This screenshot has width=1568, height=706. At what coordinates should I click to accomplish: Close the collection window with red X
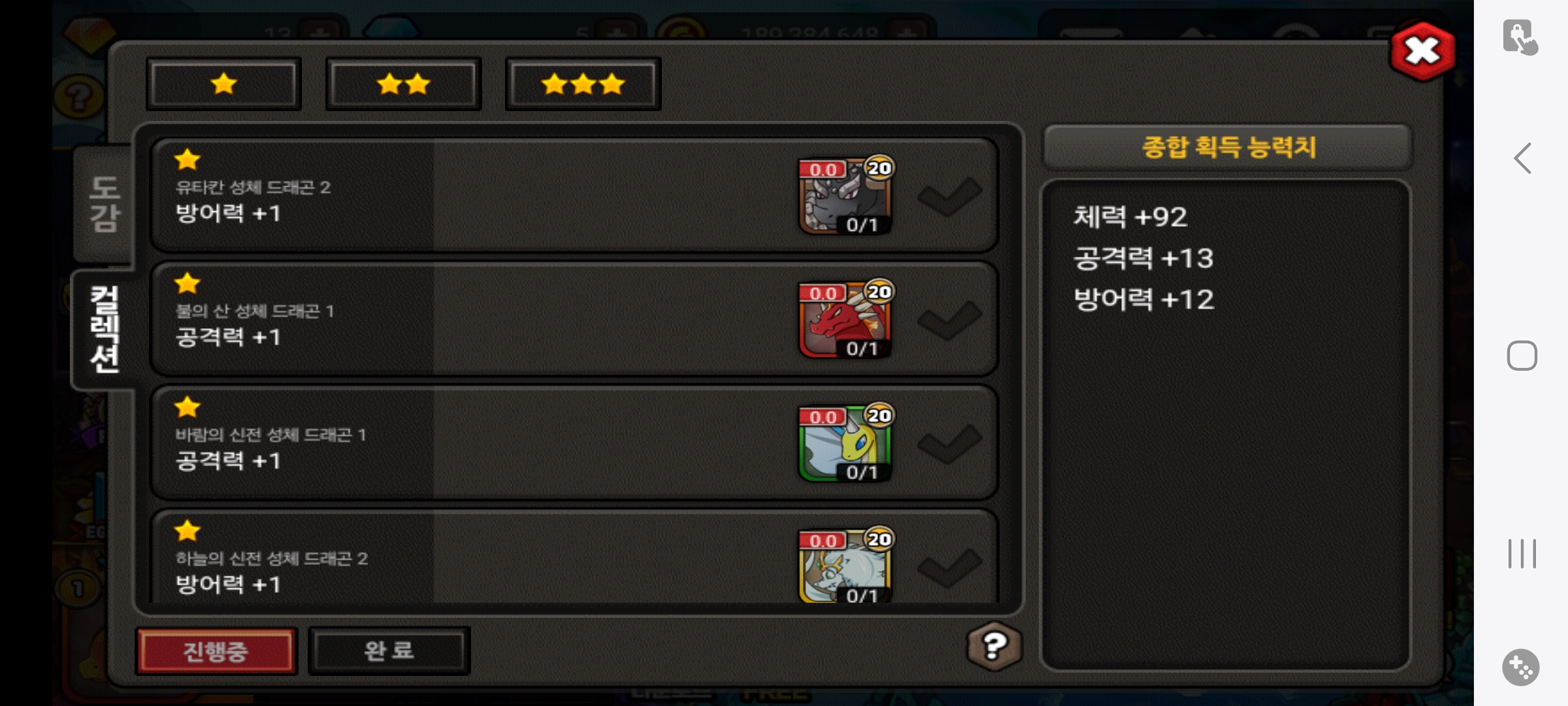click(1423, 51)
